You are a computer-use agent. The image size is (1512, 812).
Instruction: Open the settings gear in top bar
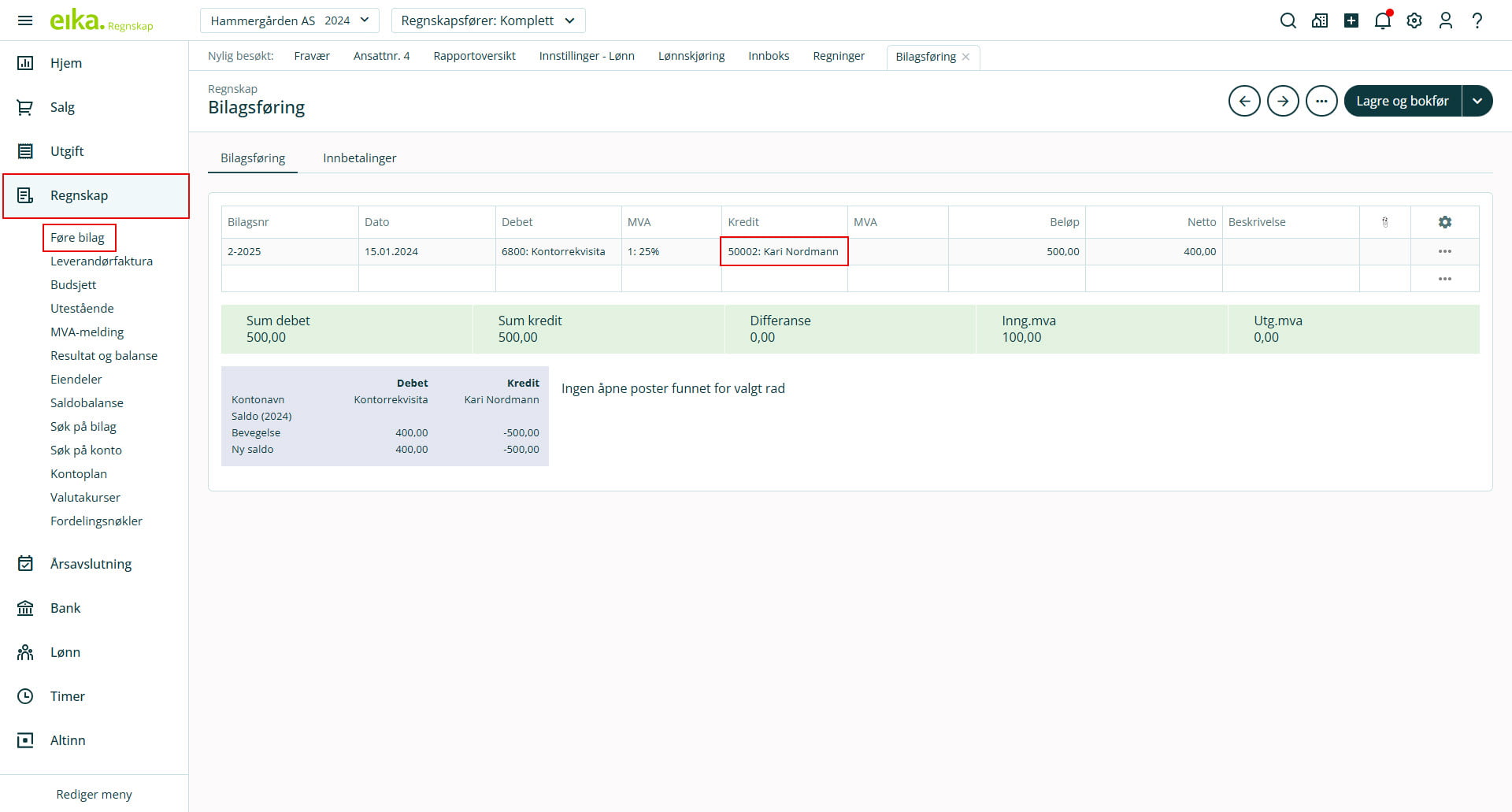pos(1414,21)
